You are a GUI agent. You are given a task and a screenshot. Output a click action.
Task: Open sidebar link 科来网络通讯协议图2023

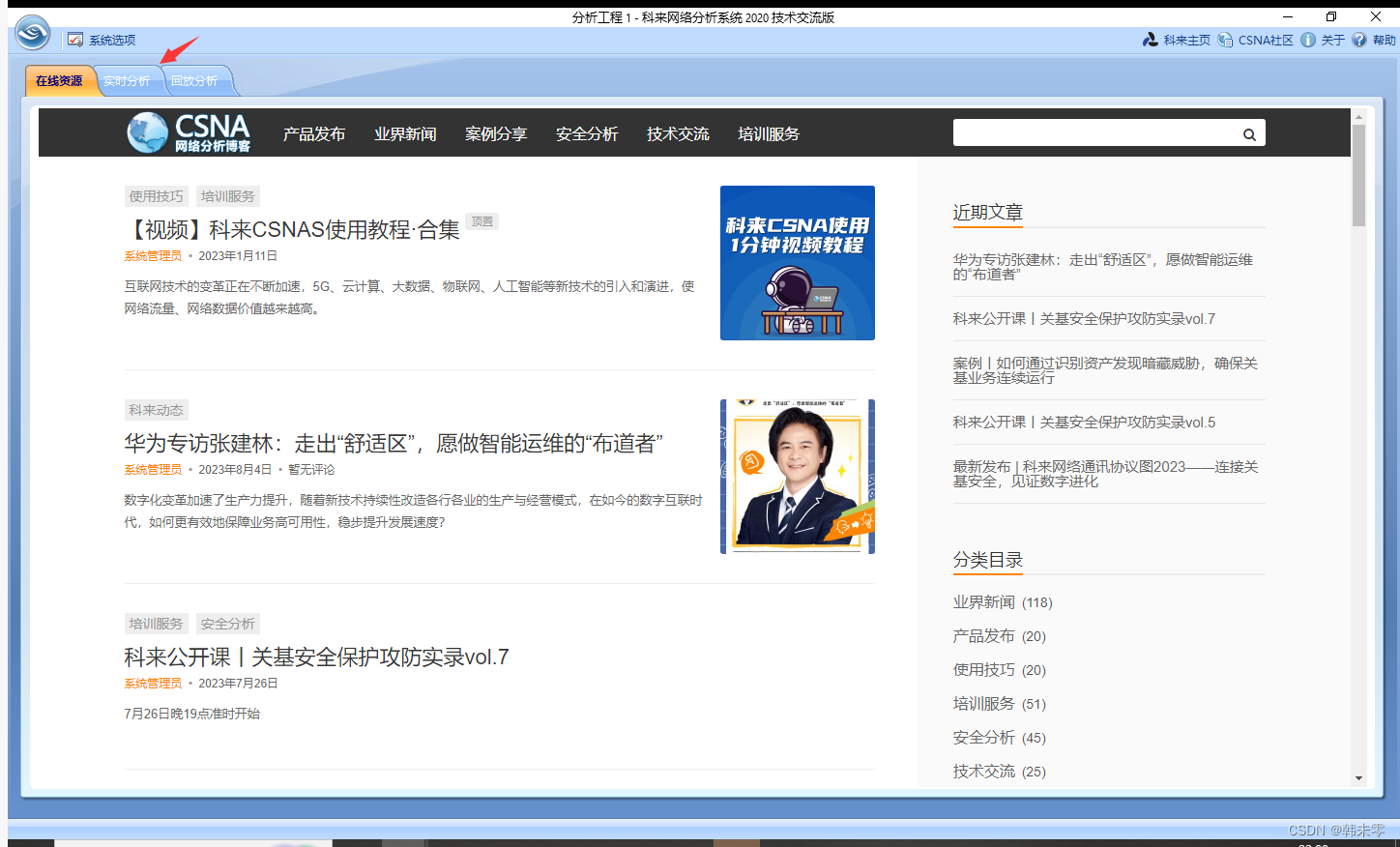[x=1105, y=474]
